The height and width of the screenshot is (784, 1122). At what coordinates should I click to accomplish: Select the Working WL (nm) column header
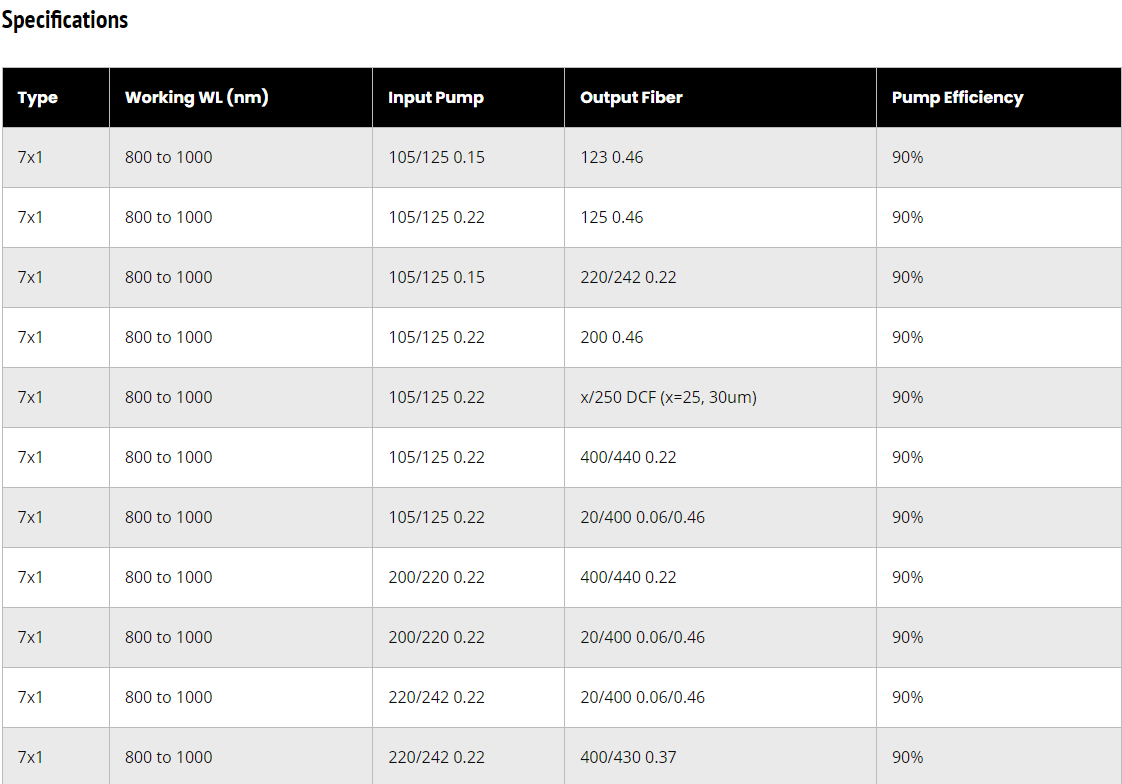196,98
